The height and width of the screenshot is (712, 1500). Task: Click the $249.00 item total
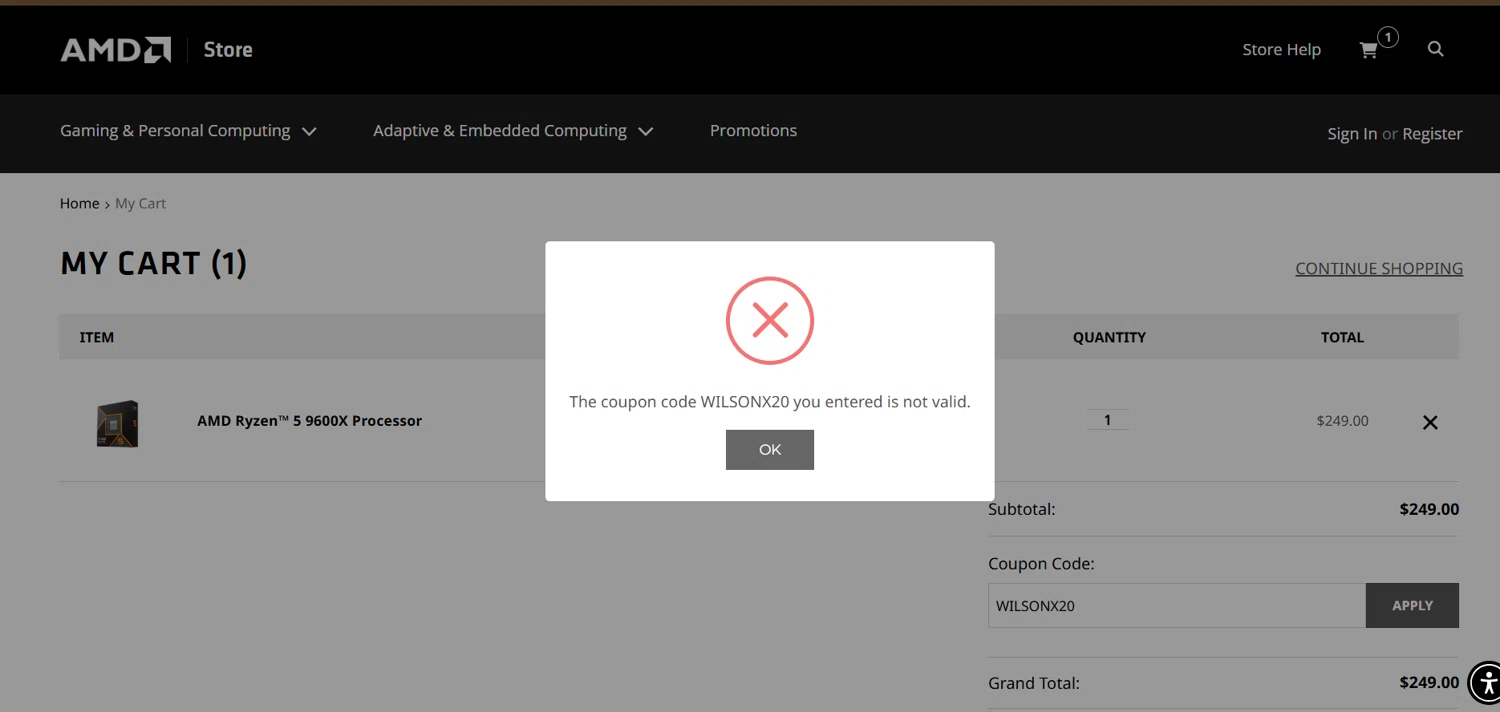[x=1342, y=421]
